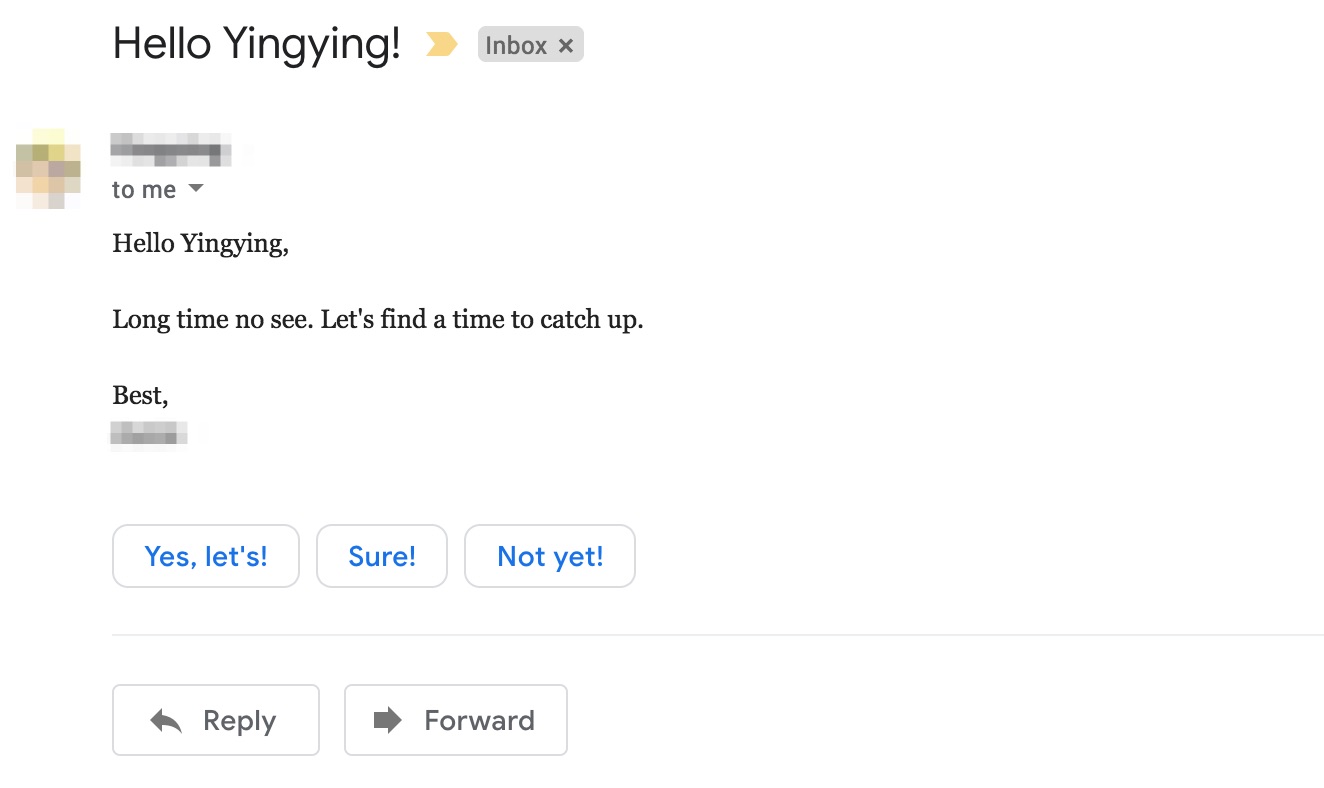Click the blurred signature name below "Best,"
Viewport: 1324px width, 788px height.
coord(149,434)
